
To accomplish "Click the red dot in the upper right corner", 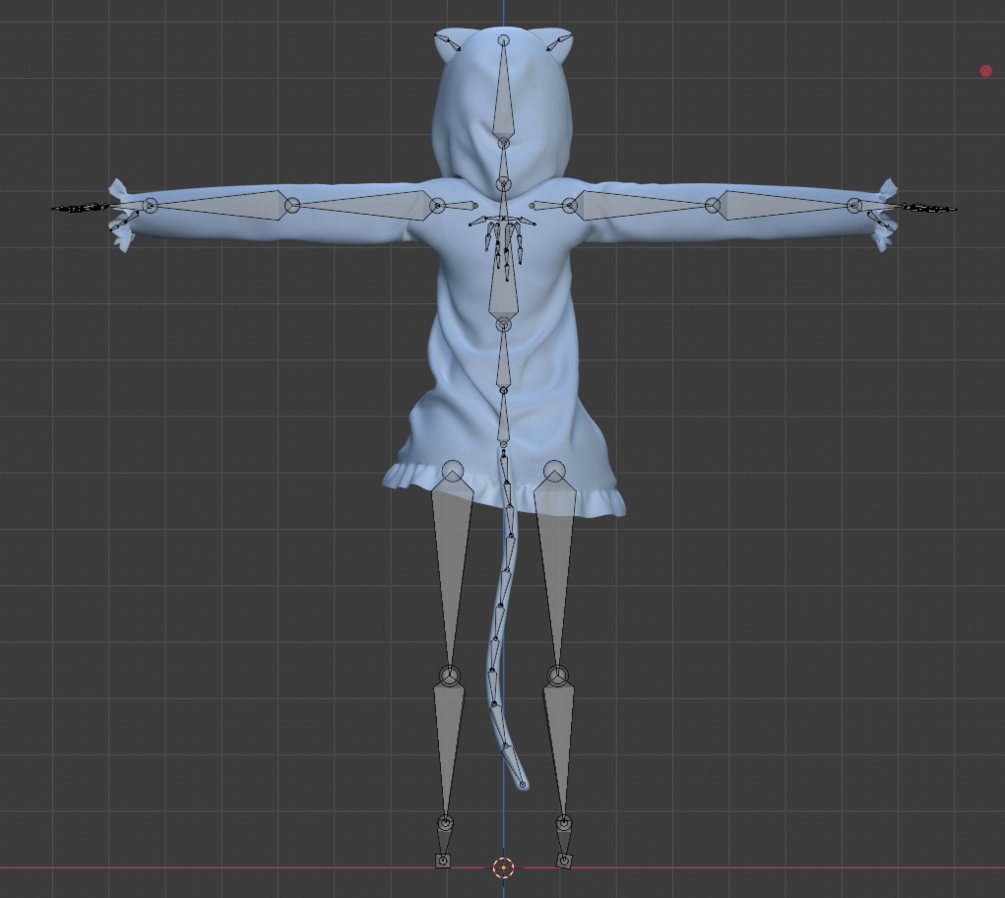I will click(x=986, y=71).
